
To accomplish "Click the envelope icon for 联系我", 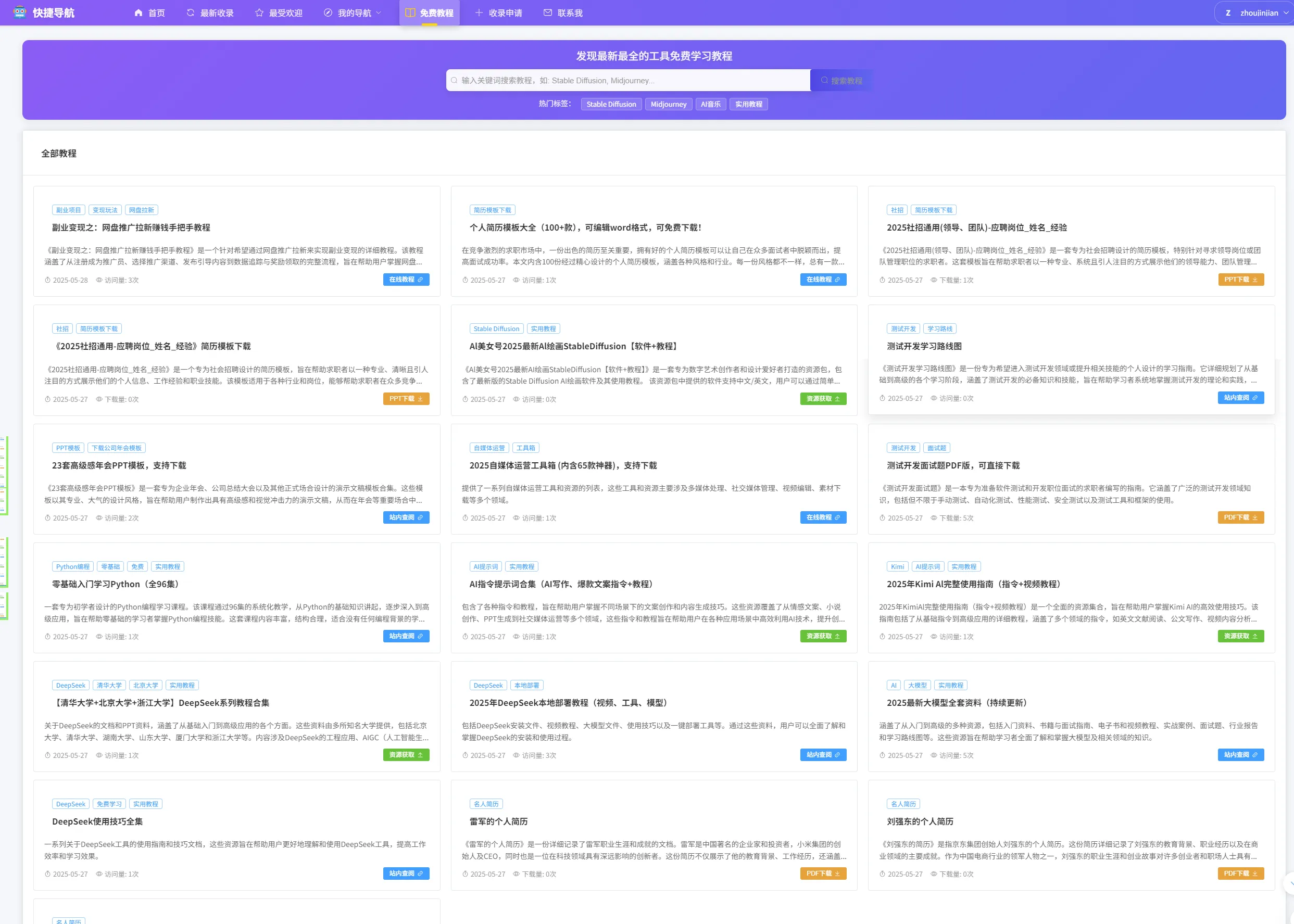I will tap(547, 12).
